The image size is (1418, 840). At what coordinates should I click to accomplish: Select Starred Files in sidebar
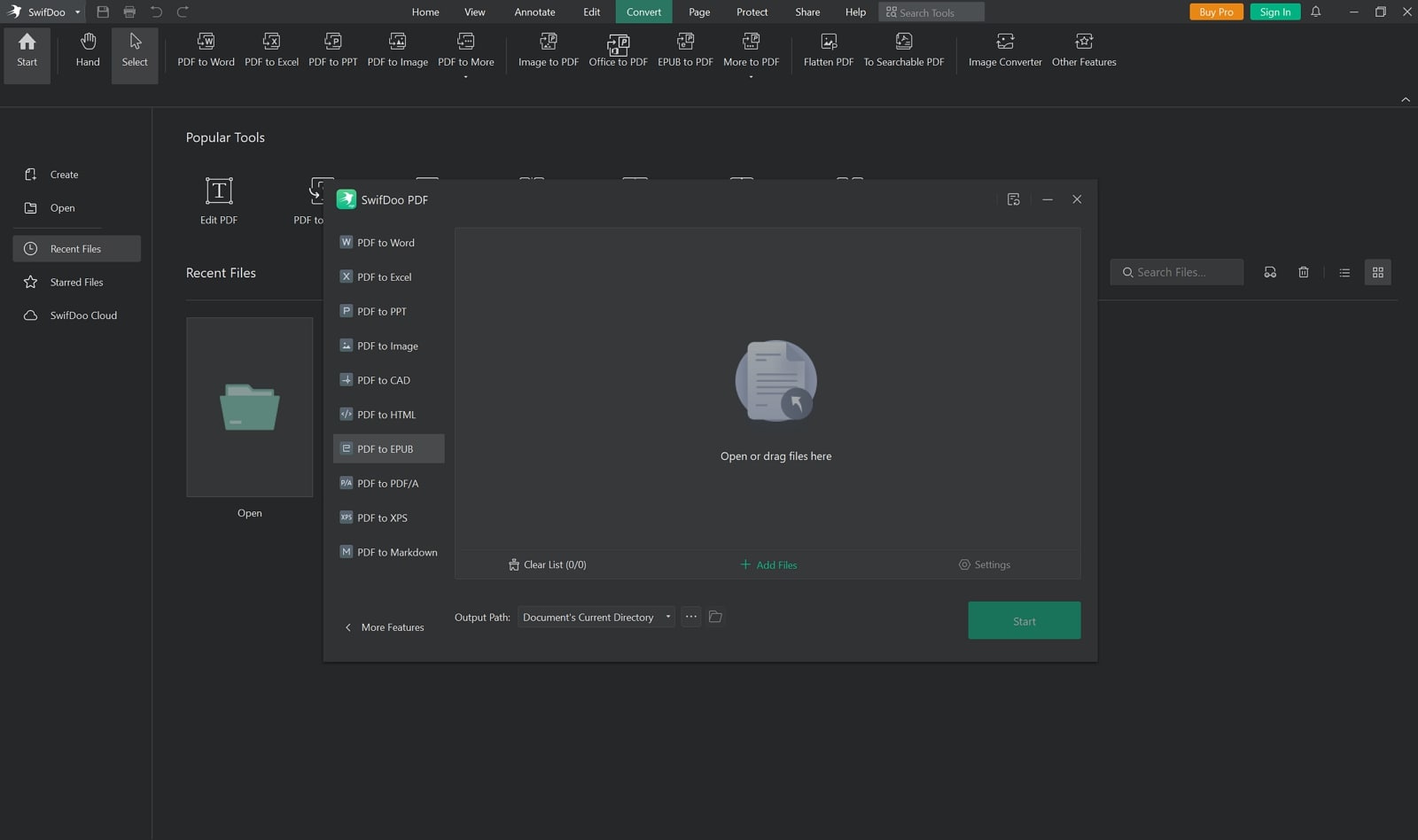point(76,282)
